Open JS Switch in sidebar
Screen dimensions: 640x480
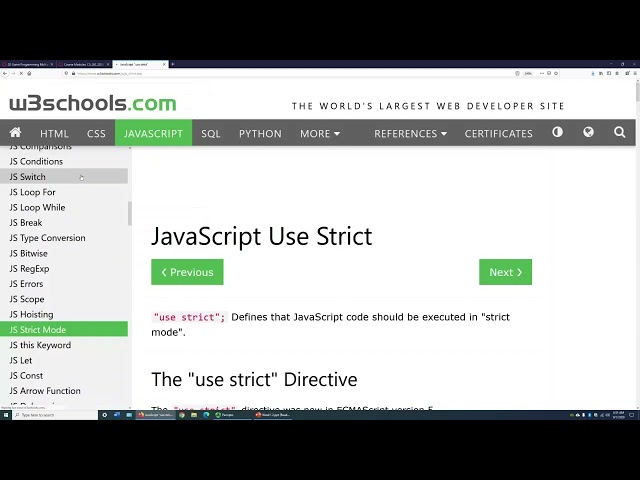(64, 177)
